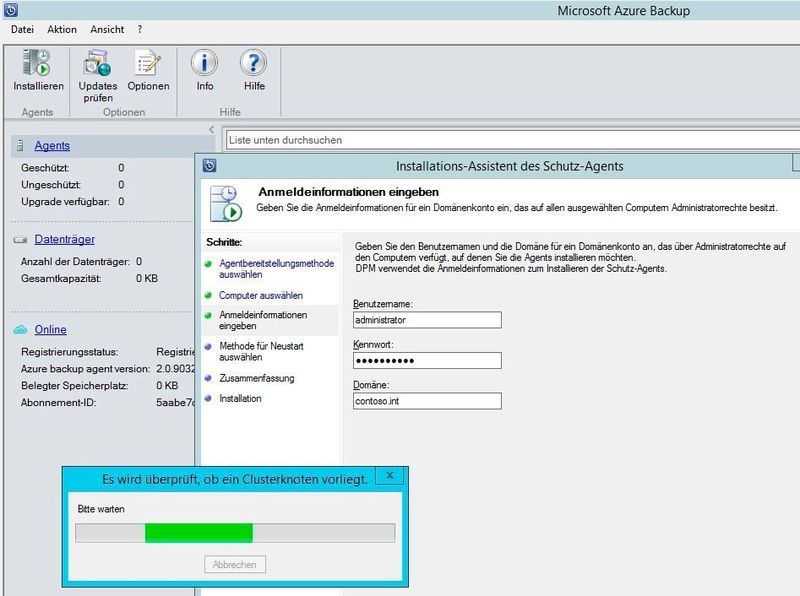
Task: Click the Updates prüfen toolbar icon
Action: pyautogui.click(x=97, y=63)
